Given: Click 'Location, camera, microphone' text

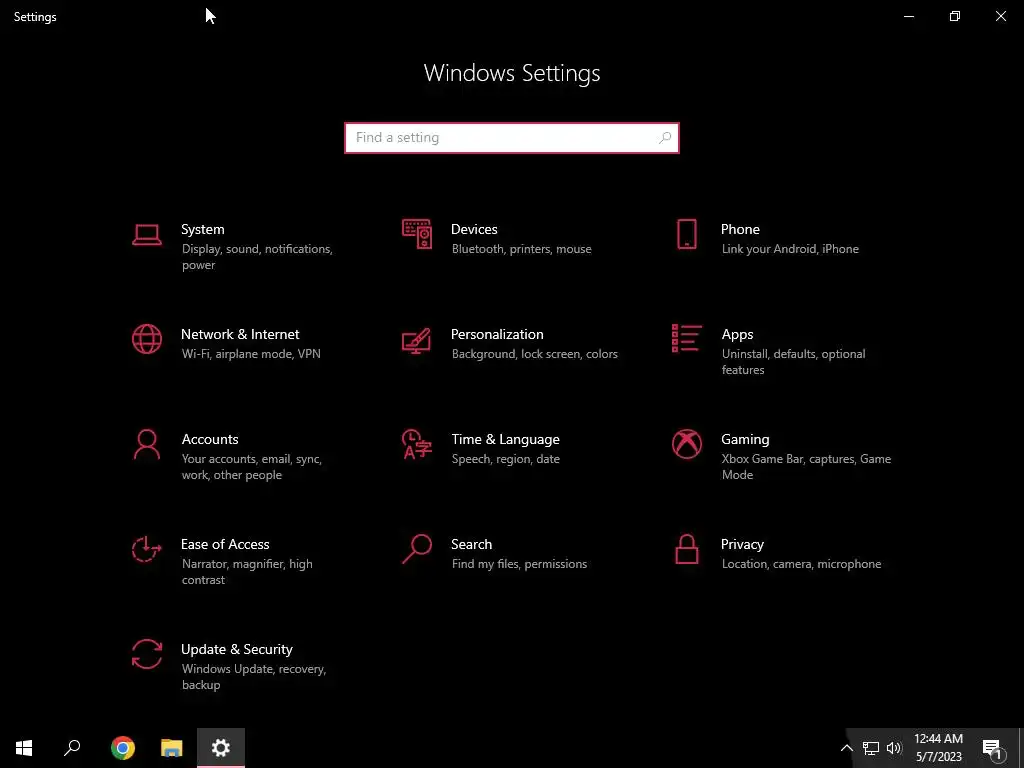Looking at the screenshot, I should click(801, 564).
